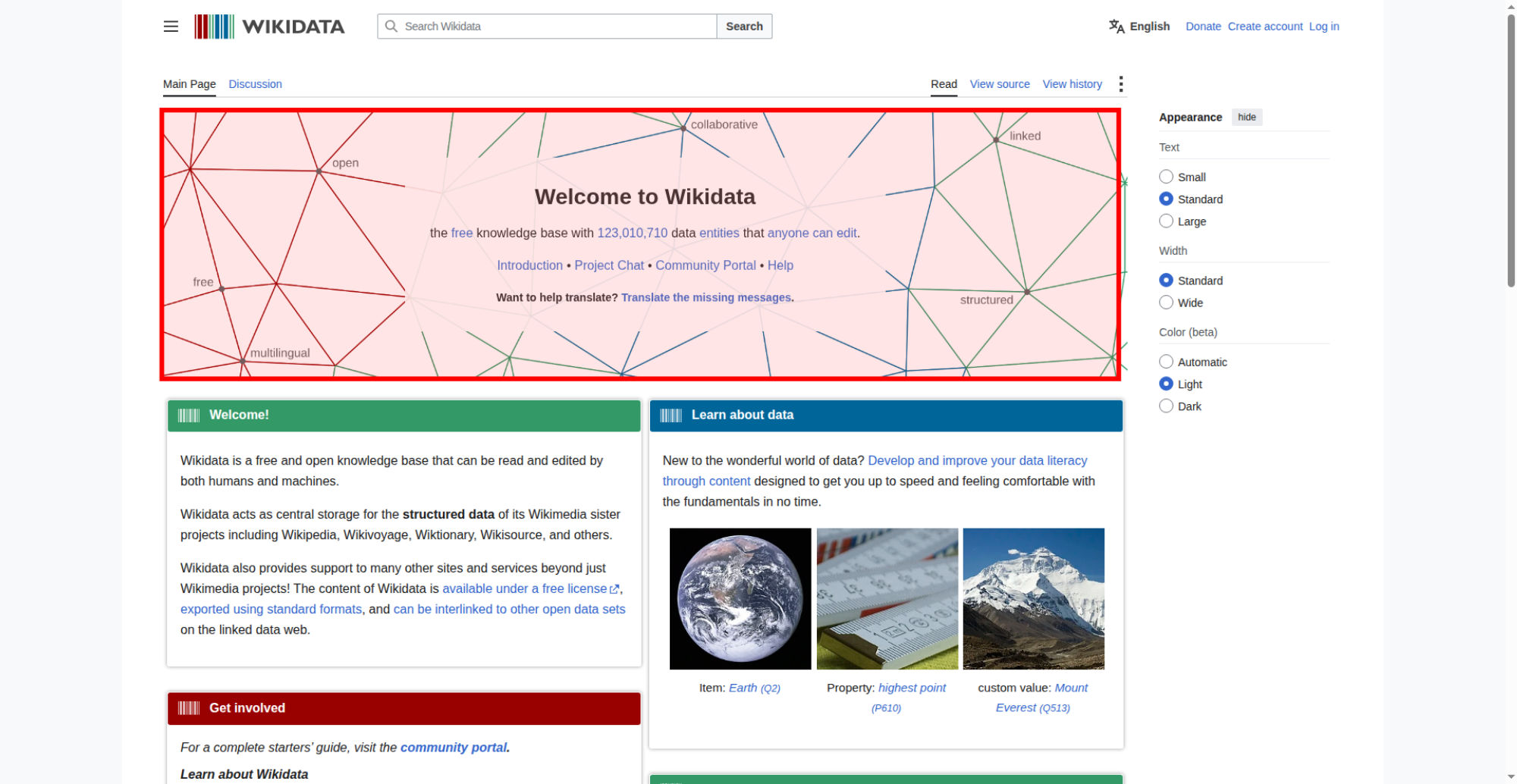Click the 123,010,710 entities count link
The height and width of the screenshot is (784, 1517).
pyautogui.click(x=633, y=233)
